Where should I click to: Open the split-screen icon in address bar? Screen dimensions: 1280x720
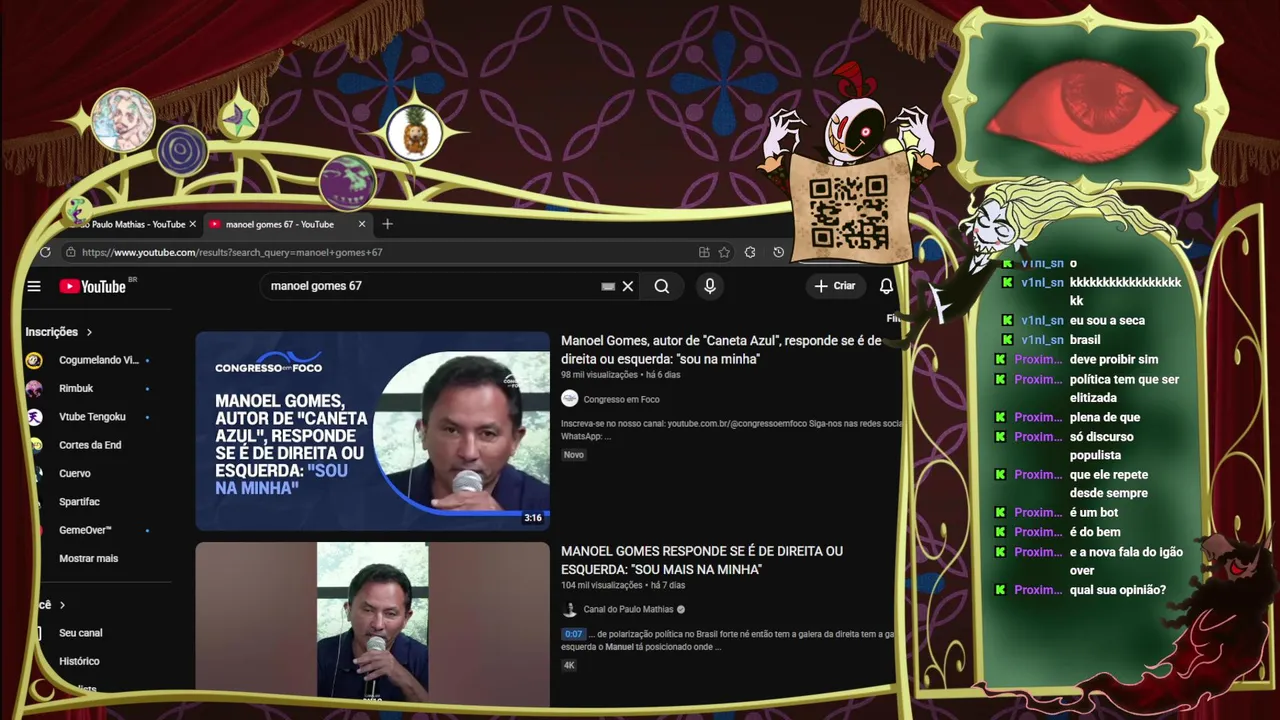[704, 252]
